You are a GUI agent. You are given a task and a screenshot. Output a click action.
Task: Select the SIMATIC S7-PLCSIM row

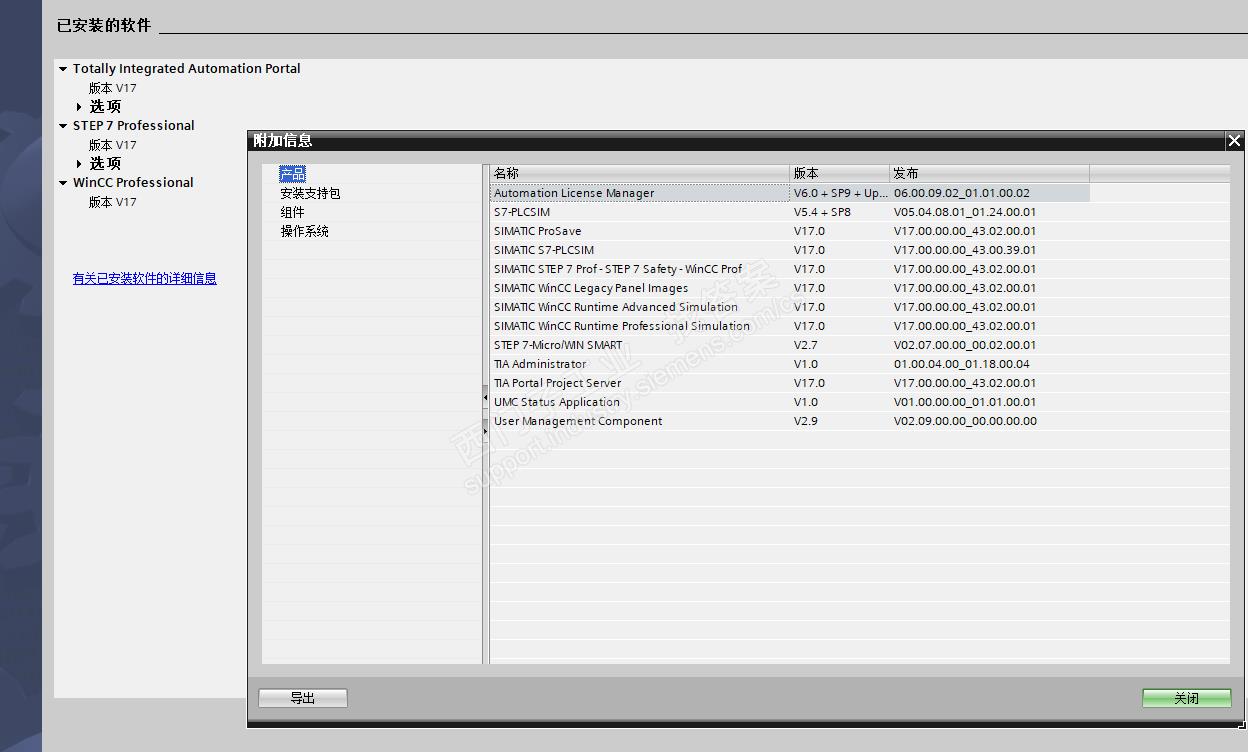pos(790,250)
